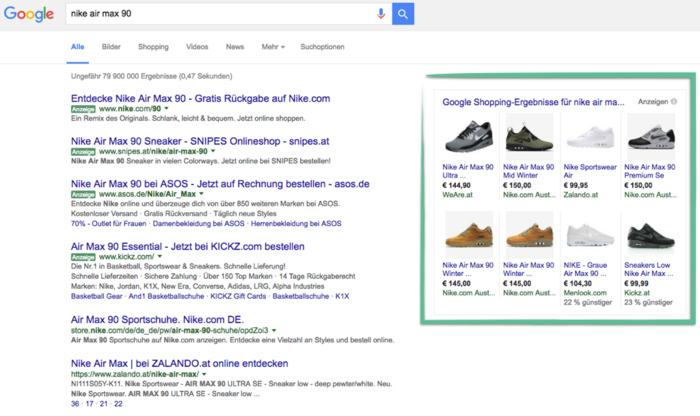This screenshot has height=416, width=700.
Task: Click the info icon next to Anzeigen
Action: pyautogui.click(x=674, y=102)
